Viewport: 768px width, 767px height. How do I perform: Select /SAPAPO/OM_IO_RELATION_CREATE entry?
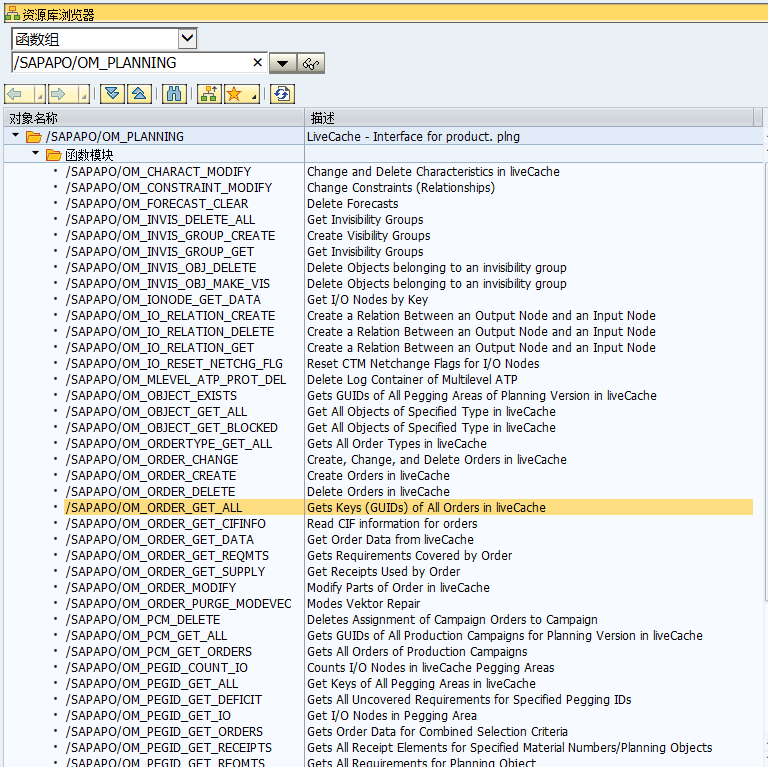click(x=170, y=315)
